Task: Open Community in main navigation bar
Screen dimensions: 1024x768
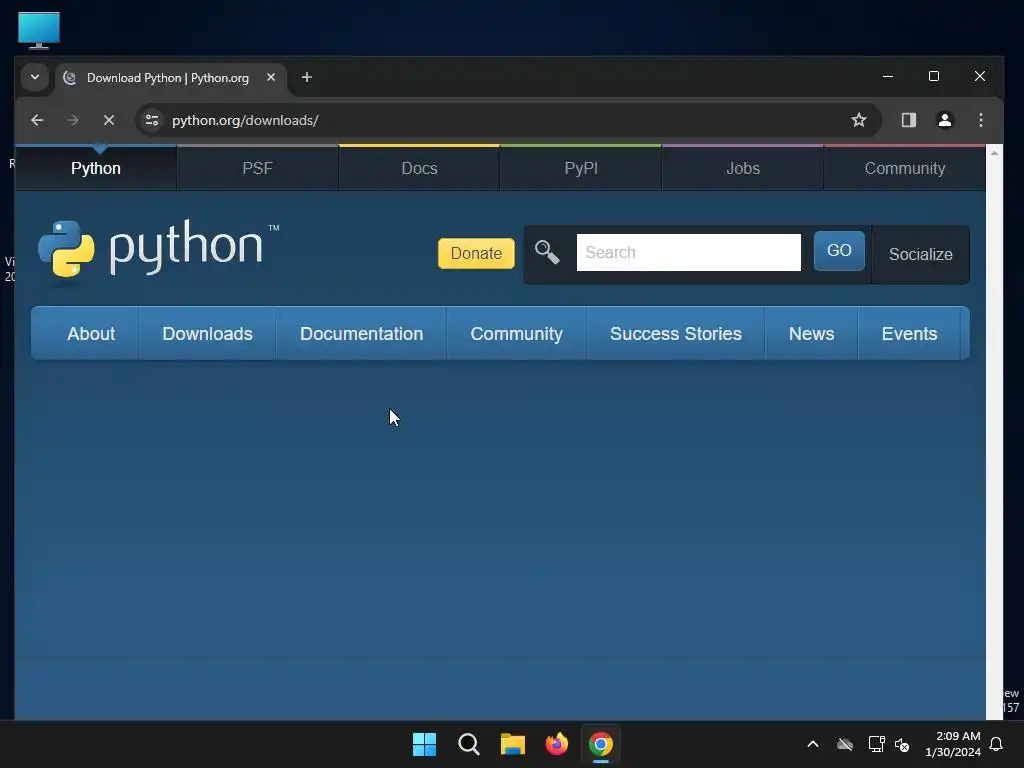Action: click(x=517, y=334)
